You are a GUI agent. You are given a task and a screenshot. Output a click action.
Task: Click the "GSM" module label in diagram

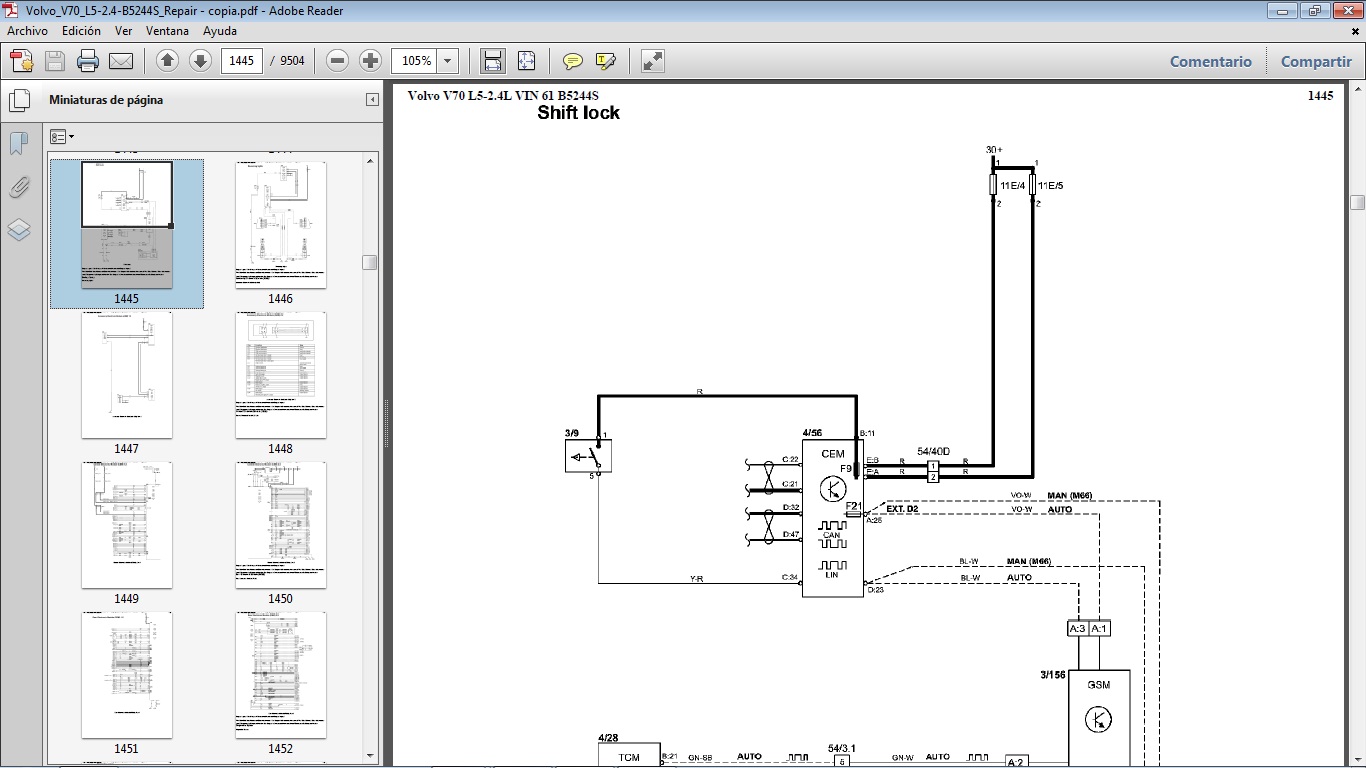1099,685
